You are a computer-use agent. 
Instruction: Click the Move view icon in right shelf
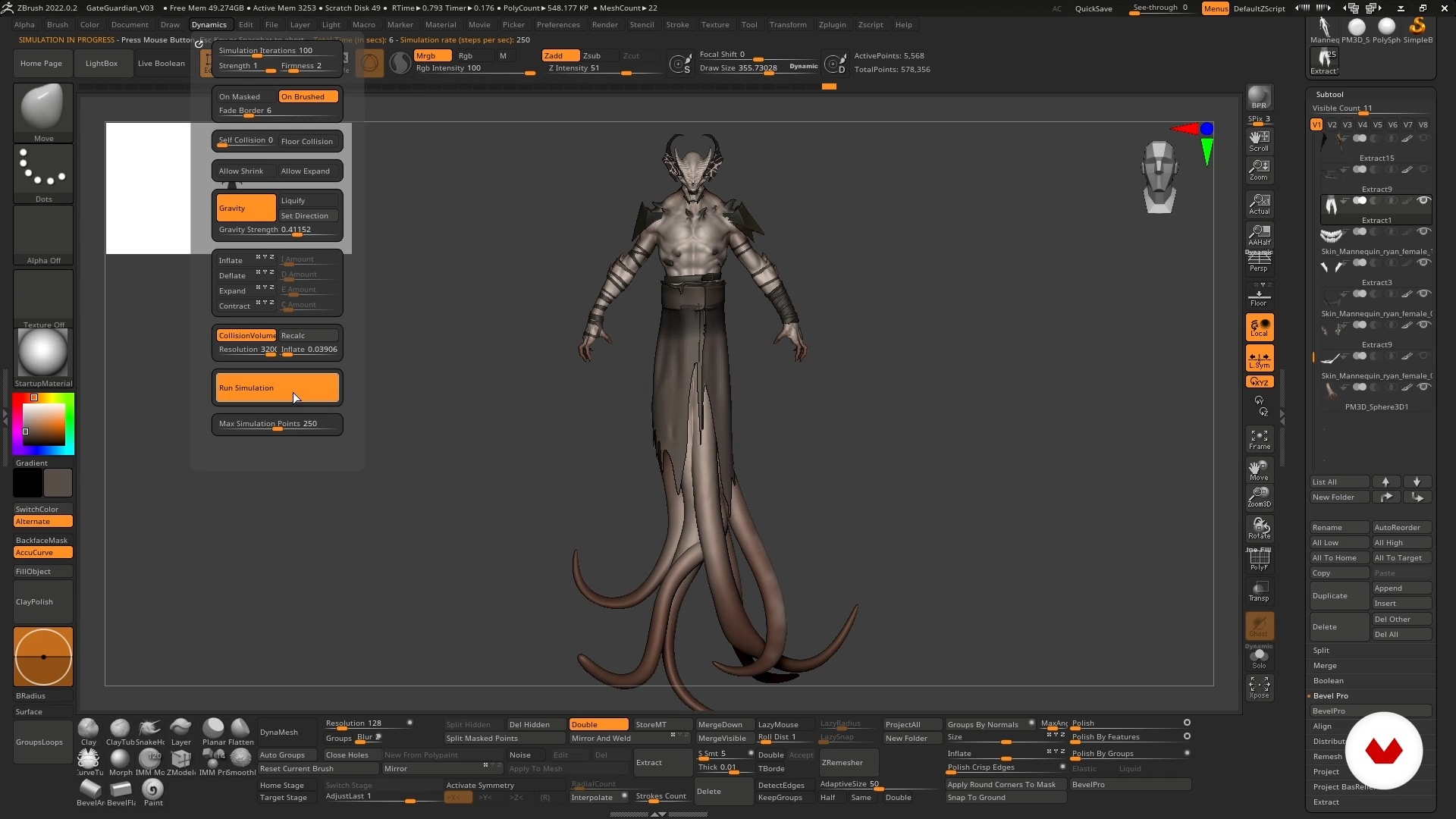pyautogui.click(x=1259, y=470)
